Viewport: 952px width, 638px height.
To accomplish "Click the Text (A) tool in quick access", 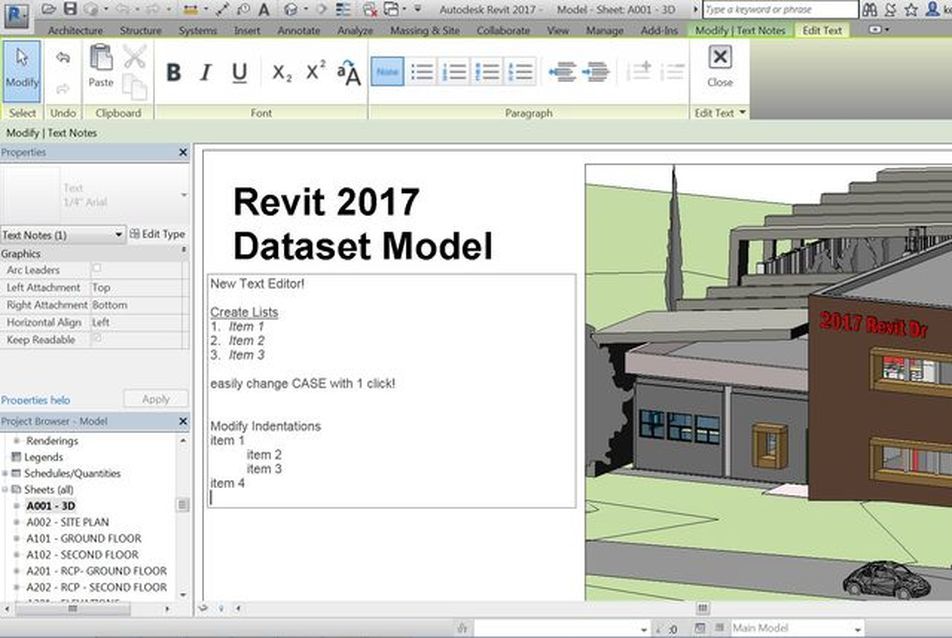I will click(x=264, y=9).
